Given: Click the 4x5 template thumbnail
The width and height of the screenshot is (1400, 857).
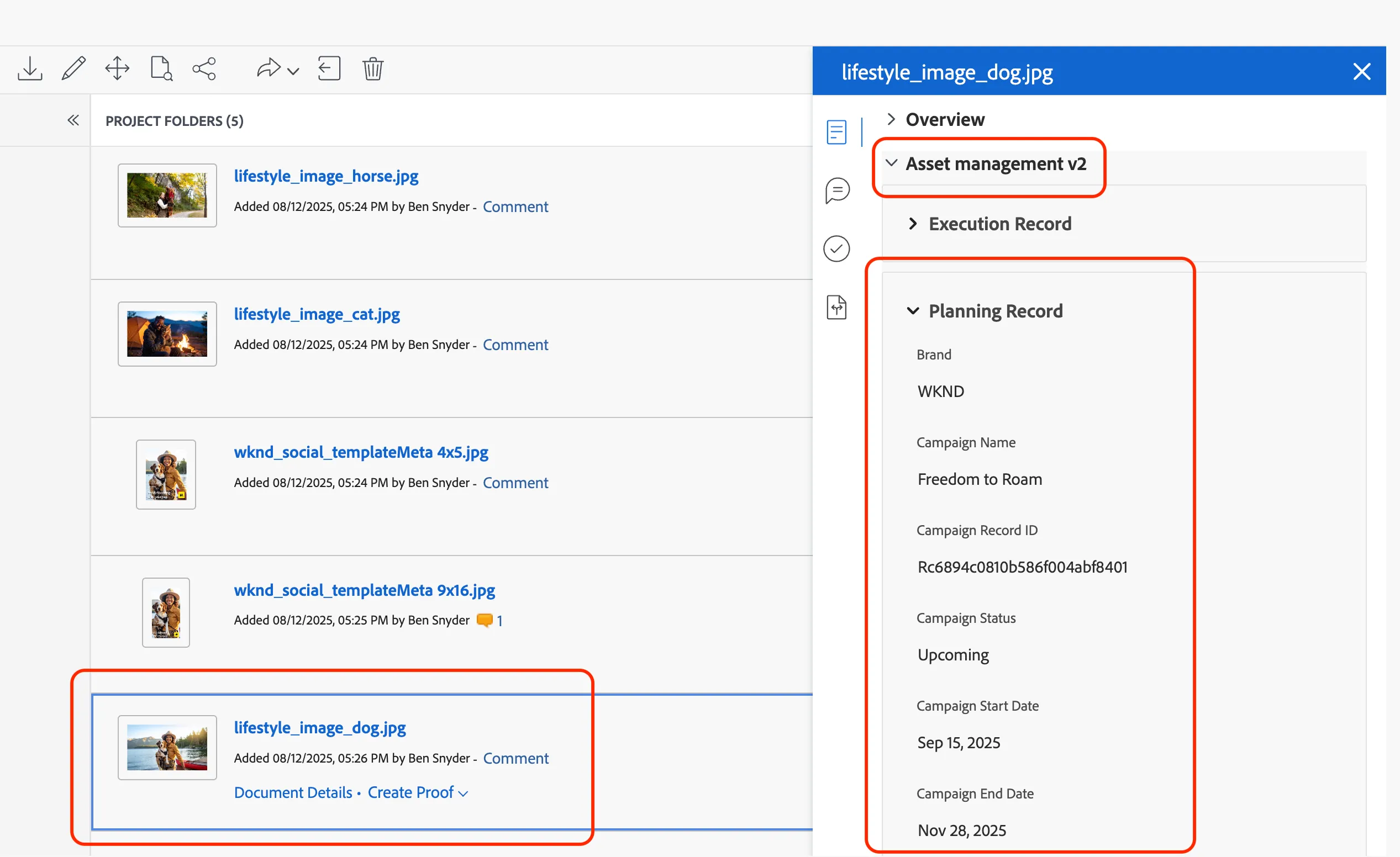Looking at the screenshot, I should (x=166, y=475).
